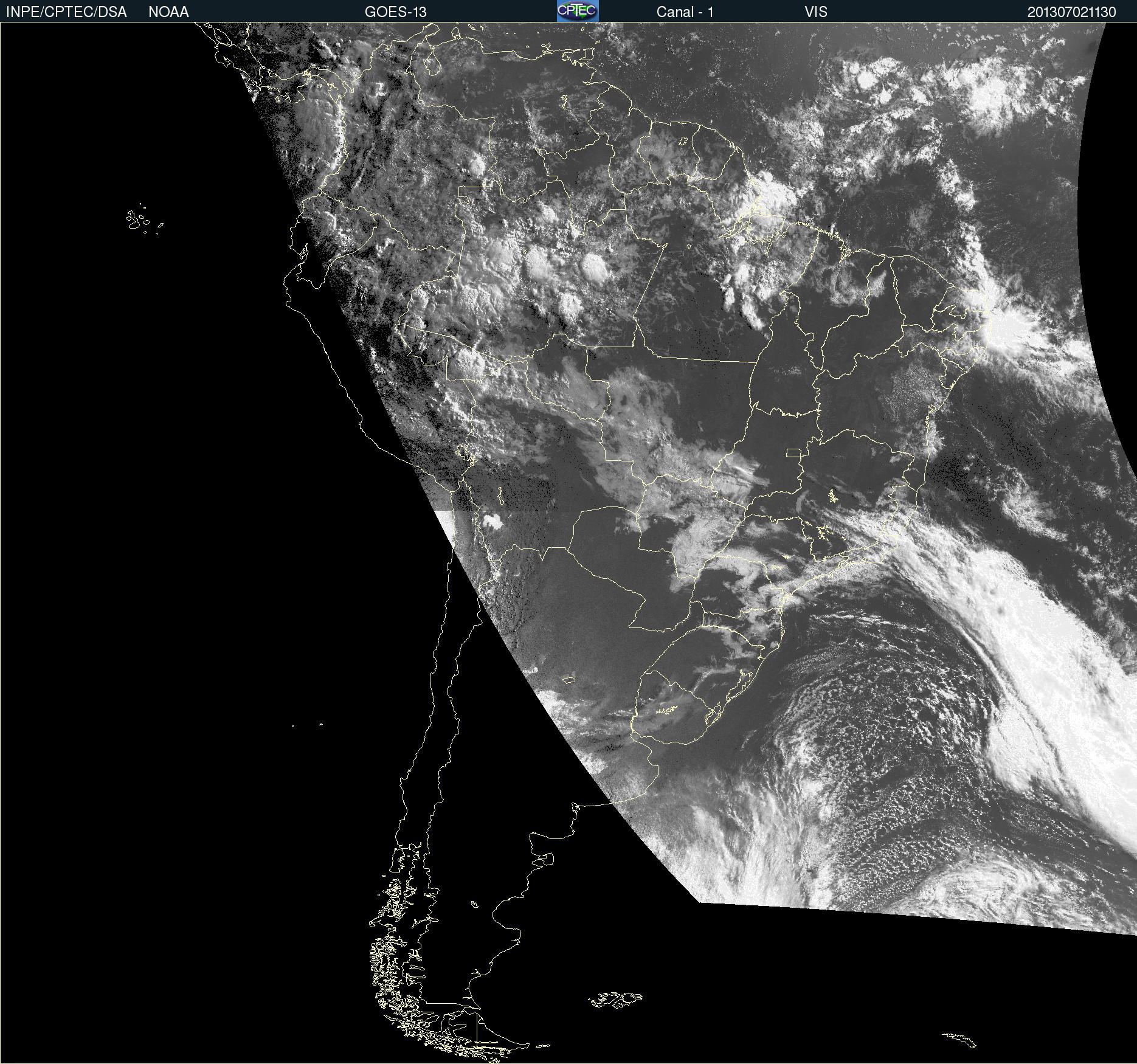Click the Mar Chiquita lake outline in Argentina
Screen dimensions: 1137x1064
(x=568, y=679)
